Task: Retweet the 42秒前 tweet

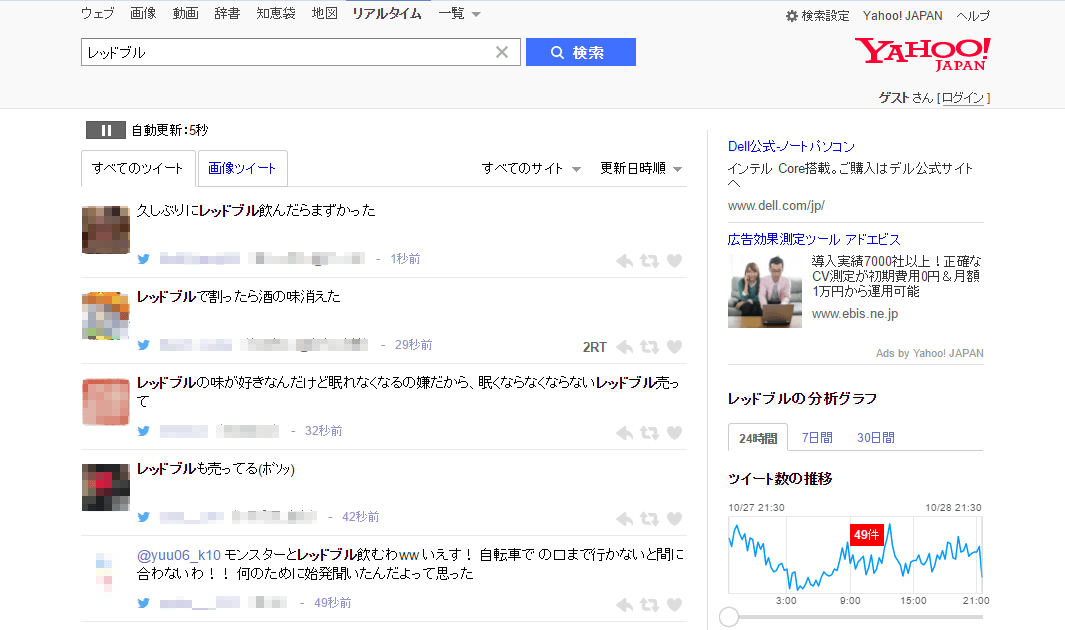Action: (649, 519)
